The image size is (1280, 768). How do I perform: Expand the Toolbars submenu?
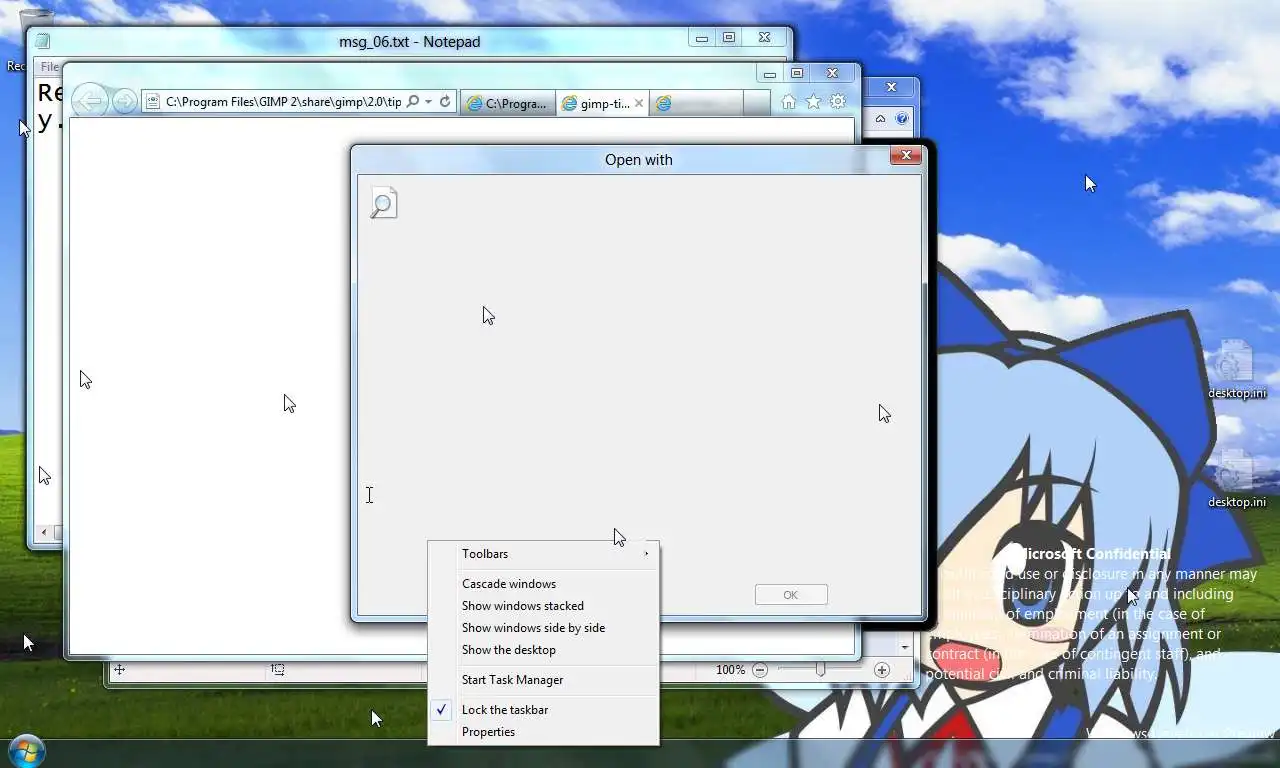tap(543, 554)
